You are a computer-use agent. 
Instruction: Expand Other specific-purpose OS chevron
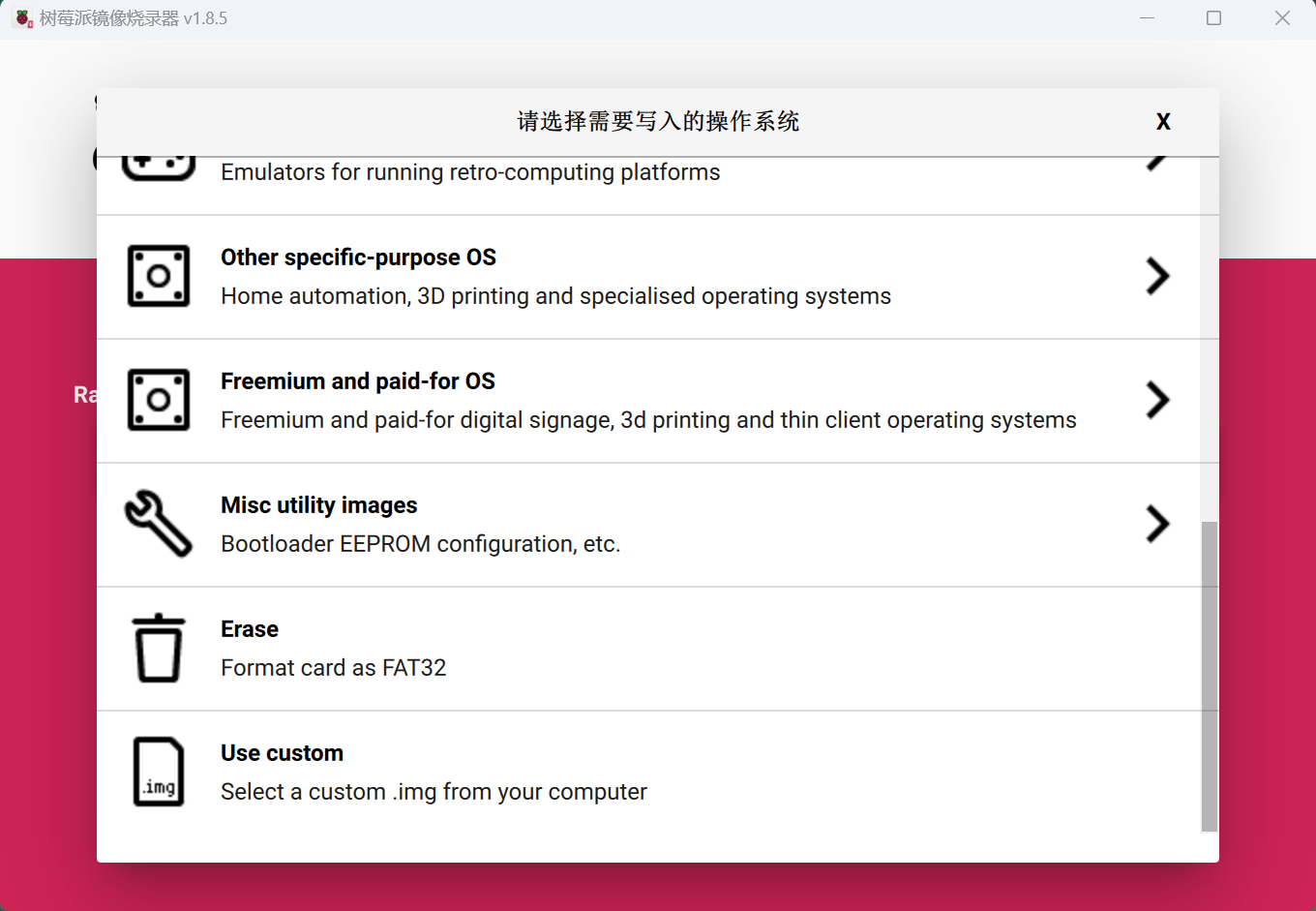[x=1157, y=276]
